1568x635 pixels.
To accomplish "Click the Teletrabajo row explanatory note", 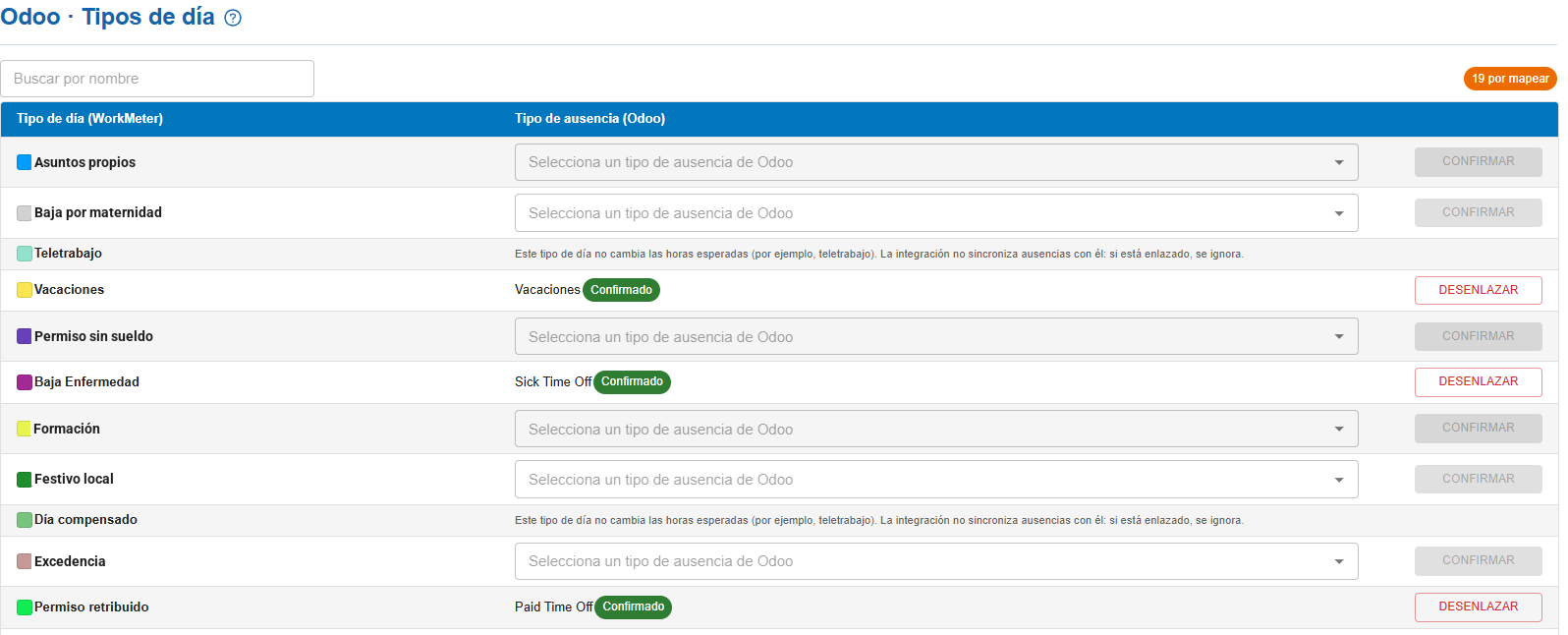I will (879, 254).
